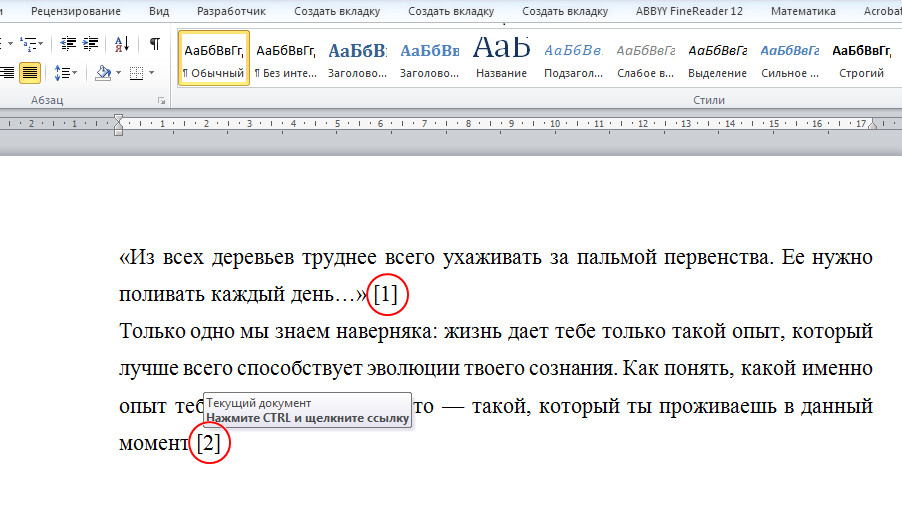The width and height of the screenshot is (902, 522).
Task: Click the word «поливать» in the second line
Action: (161, 294)
